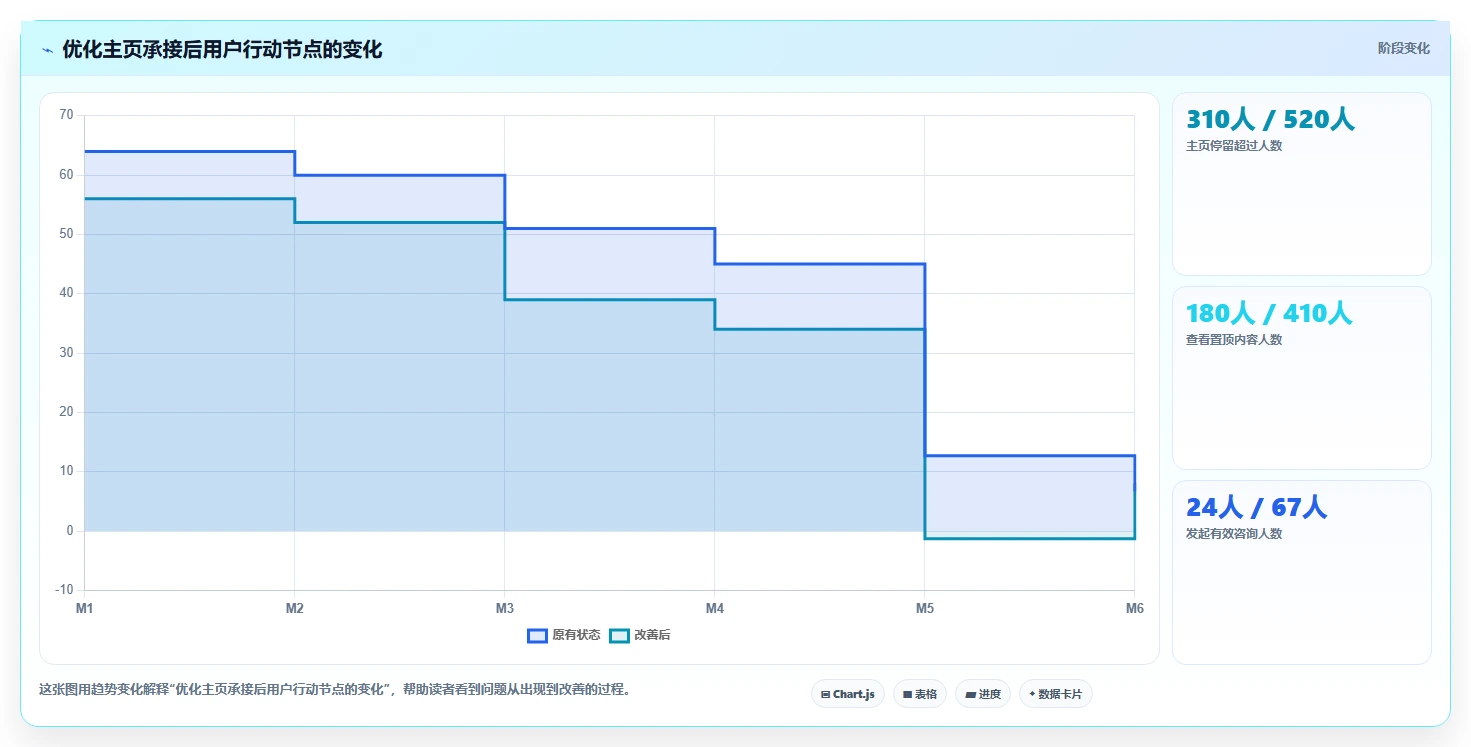Click the M3 x-axis label

504,608
